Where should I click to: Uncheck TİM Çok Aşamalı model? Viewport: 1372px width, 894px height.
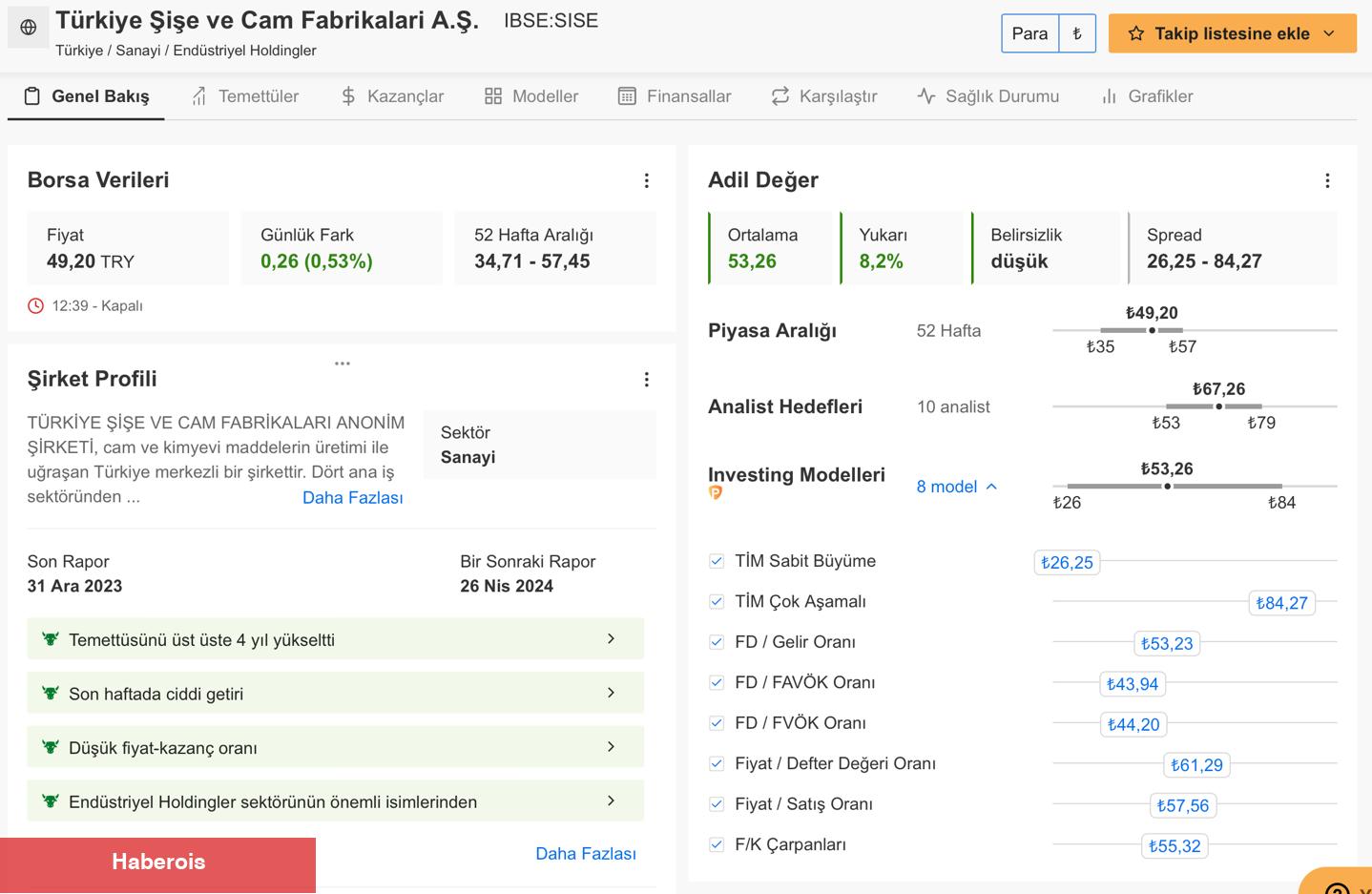717,601
